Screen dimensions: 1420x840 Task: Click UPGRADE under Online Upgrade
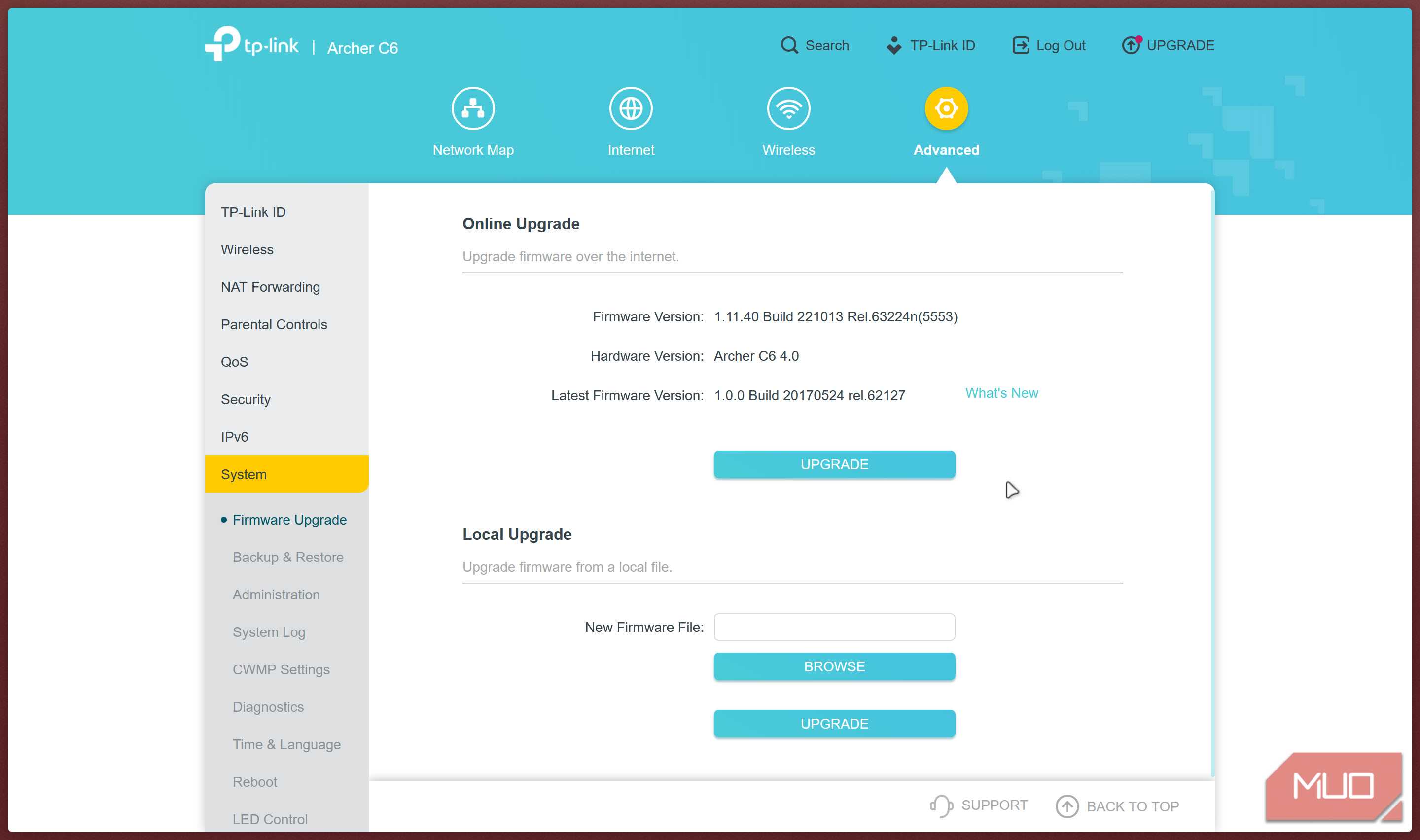point(834,464)
